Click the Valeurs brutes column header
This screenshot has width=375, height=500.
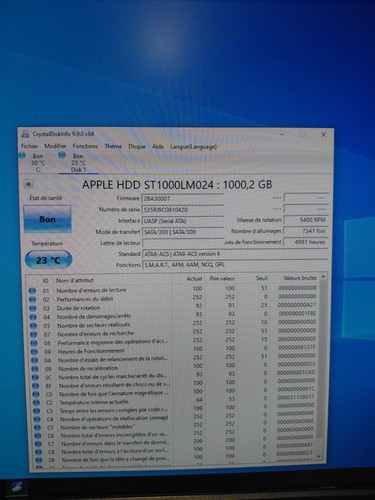[x=300, y=278]
